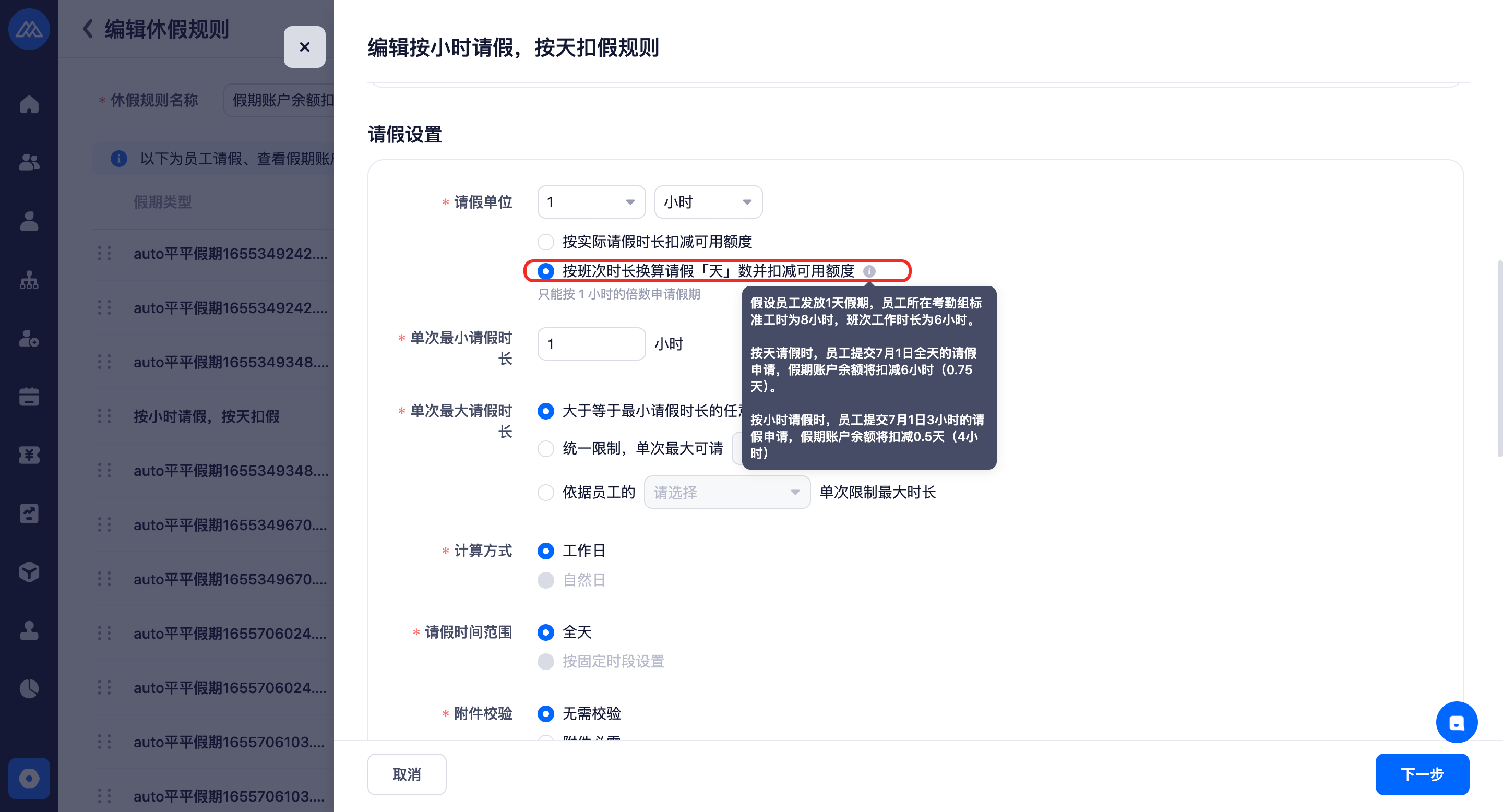Viewport: 1503px width, 812px height.
Task: Click the 假期类型 column header
Action: tap(162, 202)
